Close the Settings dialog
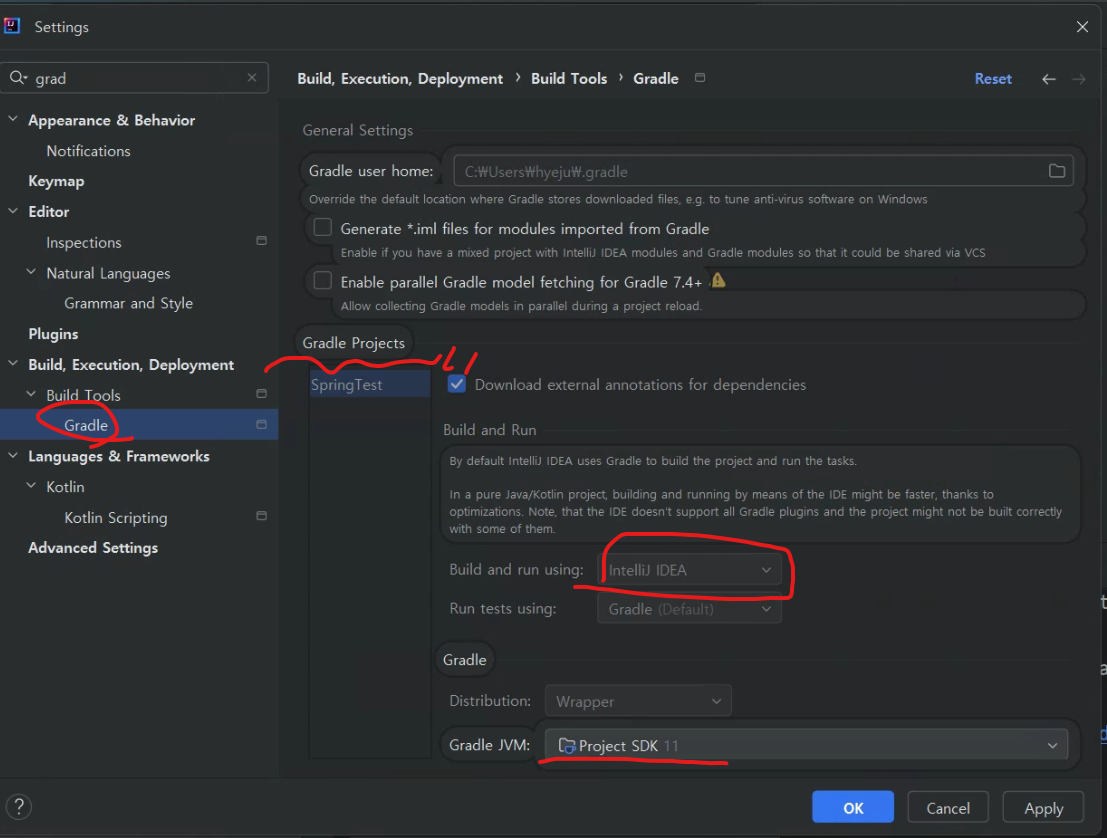The height and width of the screenshot is (838, 1107). (x=1082, y=27)
